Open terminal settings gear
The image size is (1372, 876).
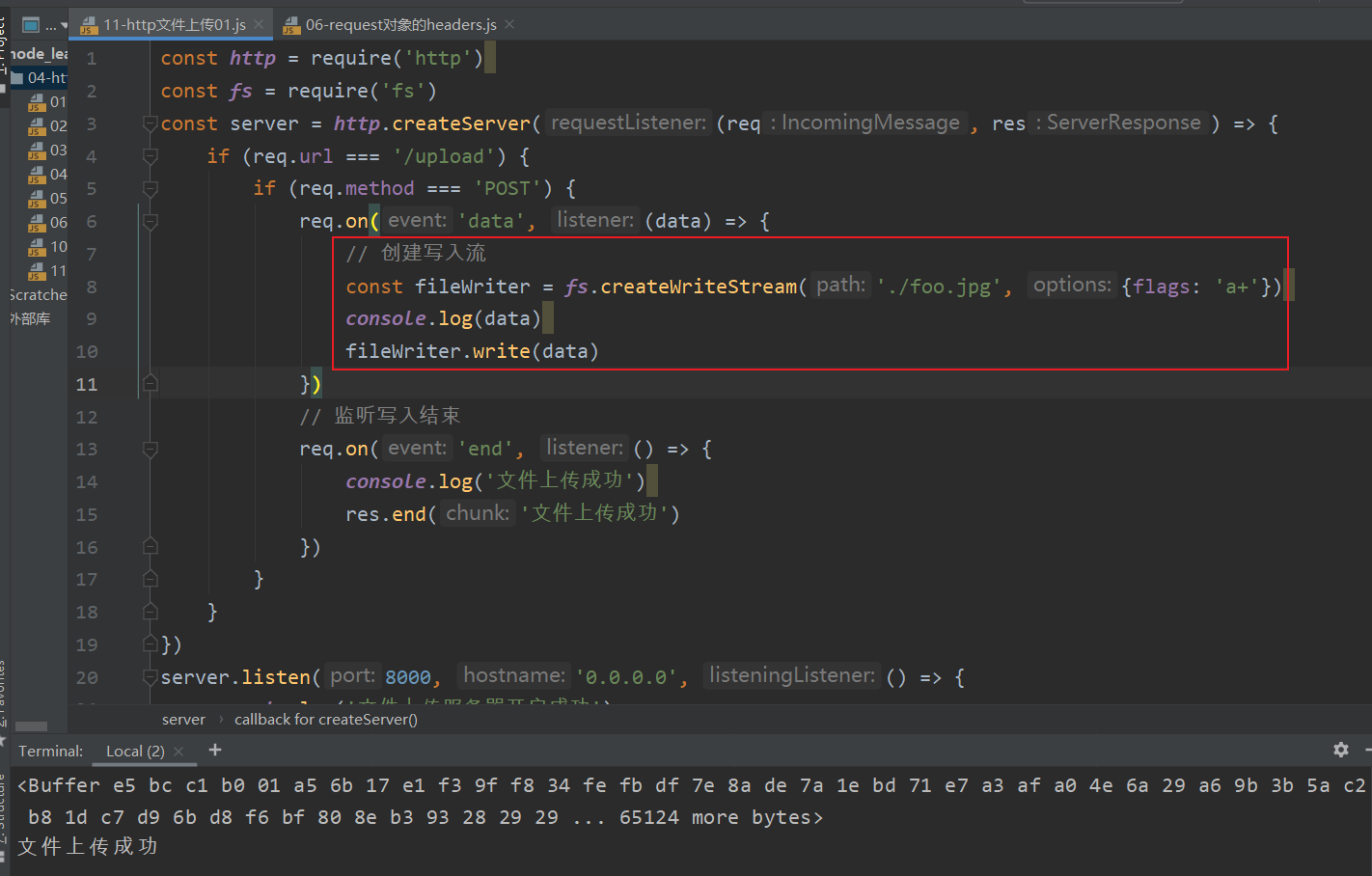tap(1341, 750)
